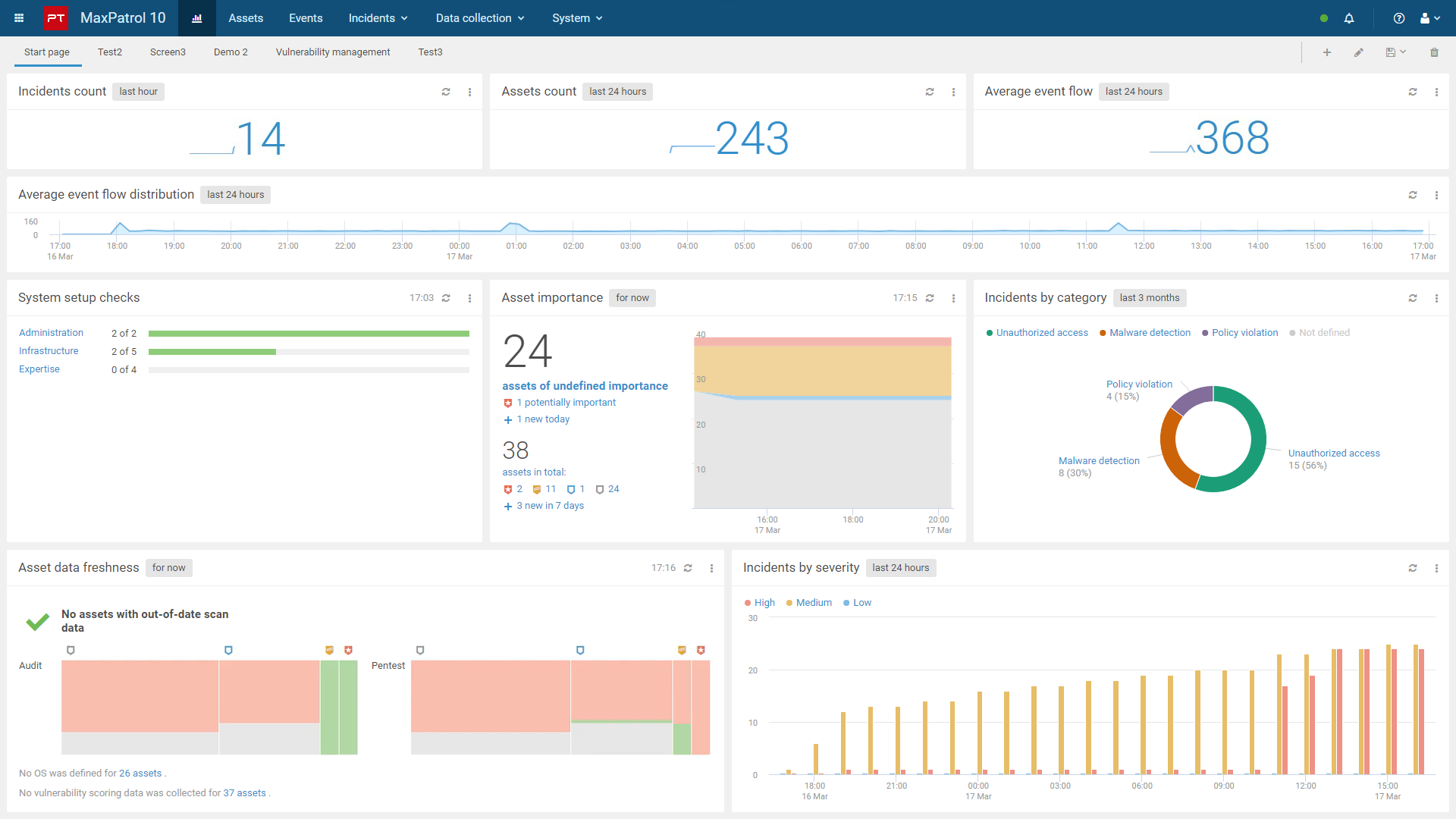
Task: Edit dashboard with the pencil icon
Action: [x=1359, y=52]
